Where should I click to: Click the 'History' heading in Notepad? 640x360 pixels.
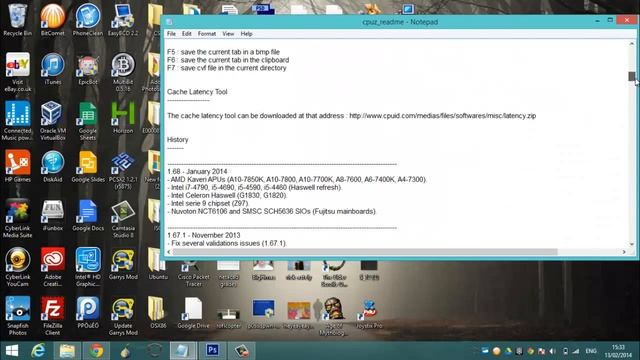pyautogui.click(x=178, y=140)
